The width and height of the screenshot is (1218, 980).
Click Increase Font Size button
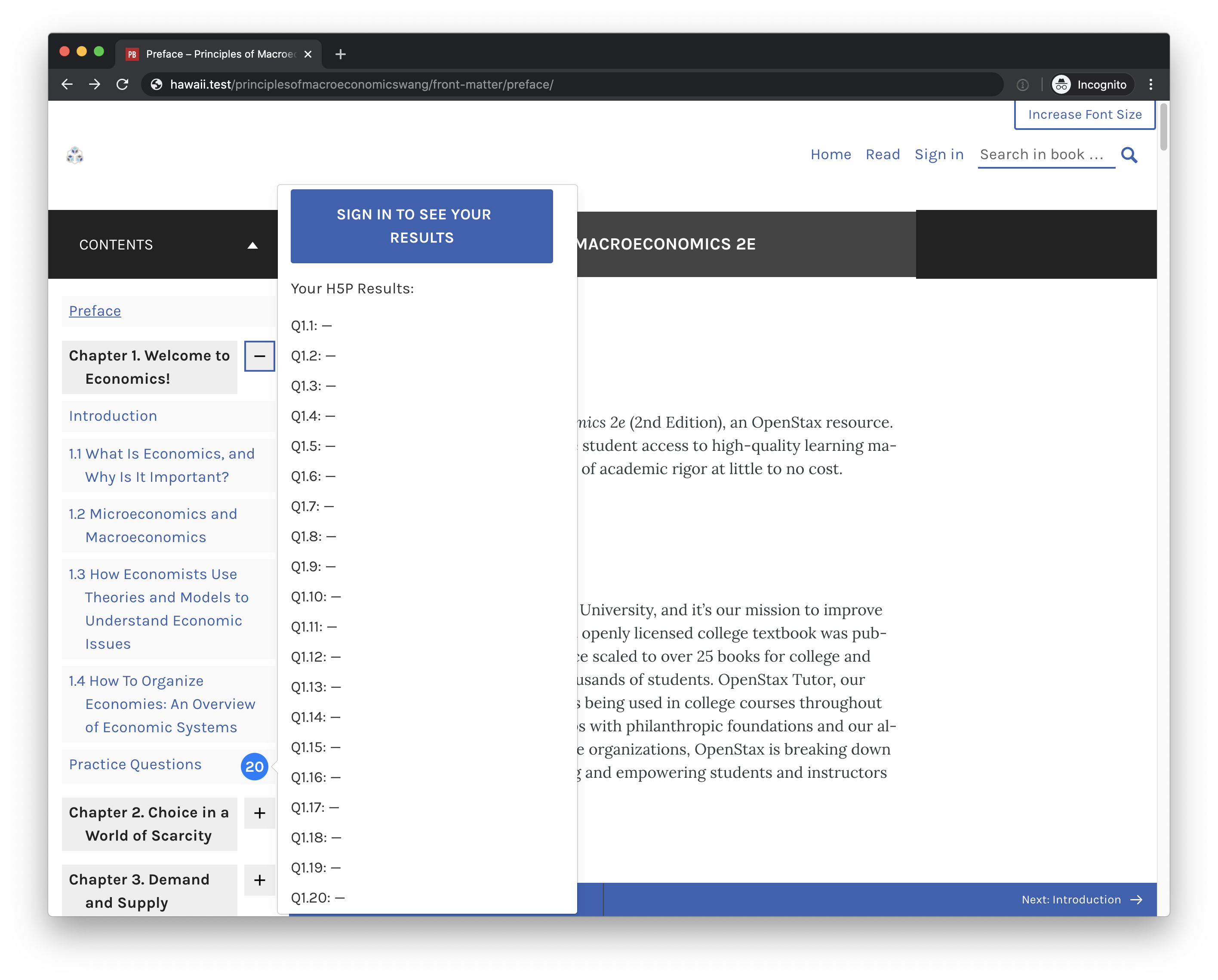click(x=1084, y=115)
